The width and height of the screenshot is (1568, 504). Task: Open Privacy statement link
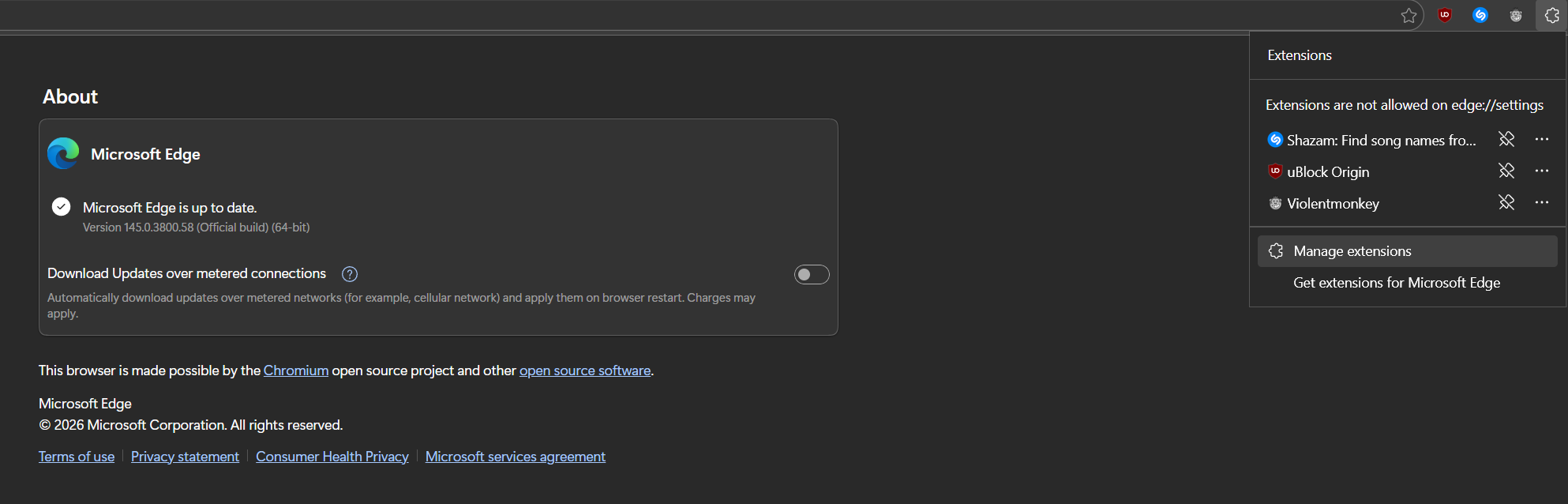click(x=185, y=457)
